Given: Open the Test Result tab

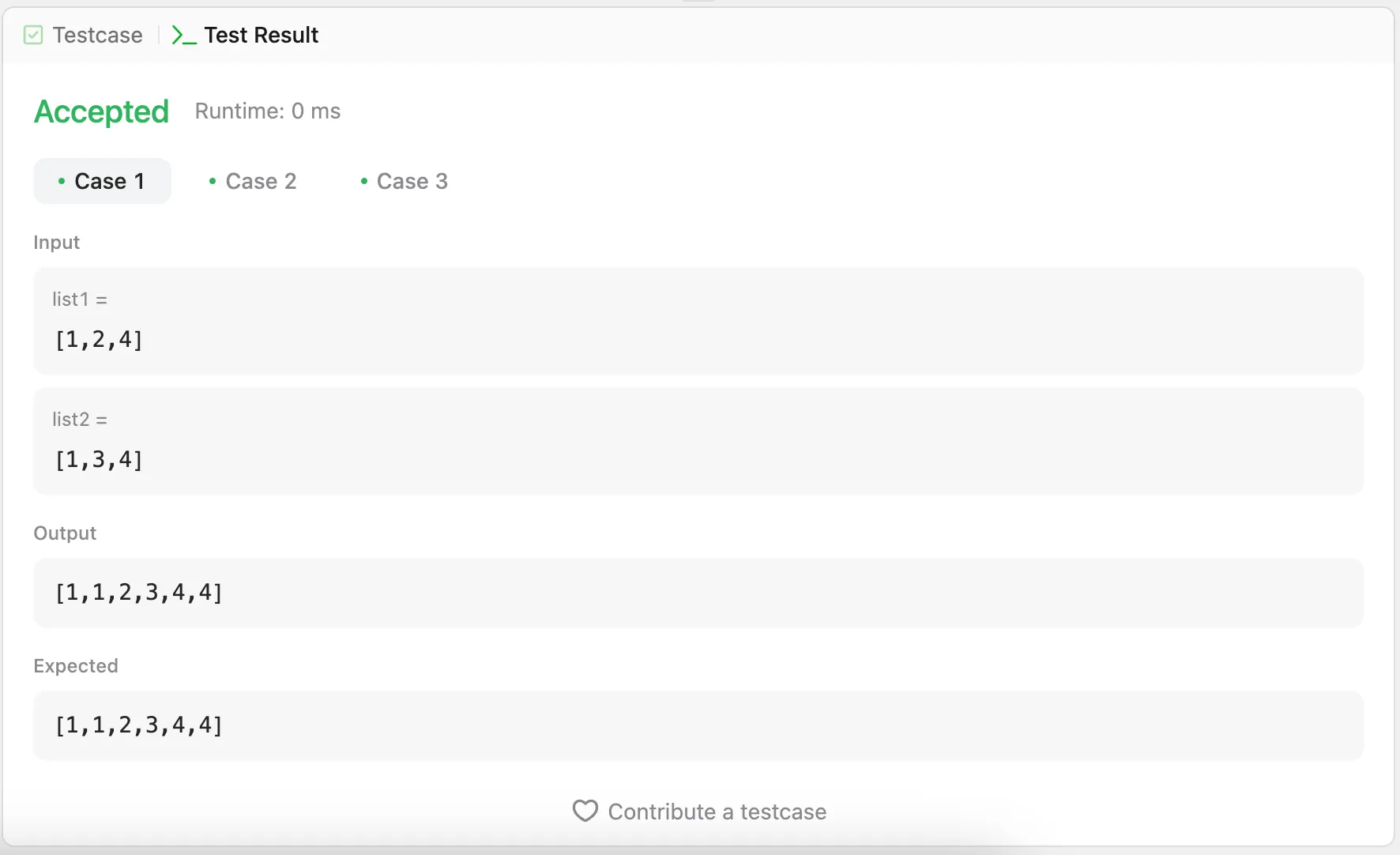Looking at the screenshot, I should [x=261, y=35].
